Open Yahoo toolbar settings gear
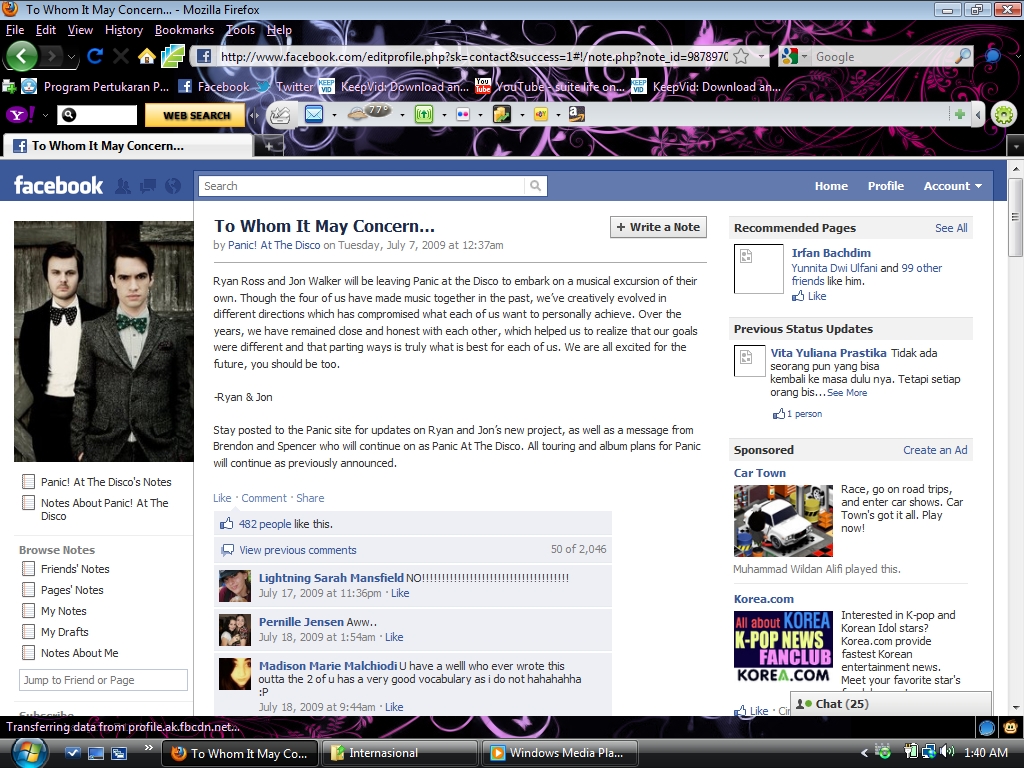 [x=1004, y=115]
